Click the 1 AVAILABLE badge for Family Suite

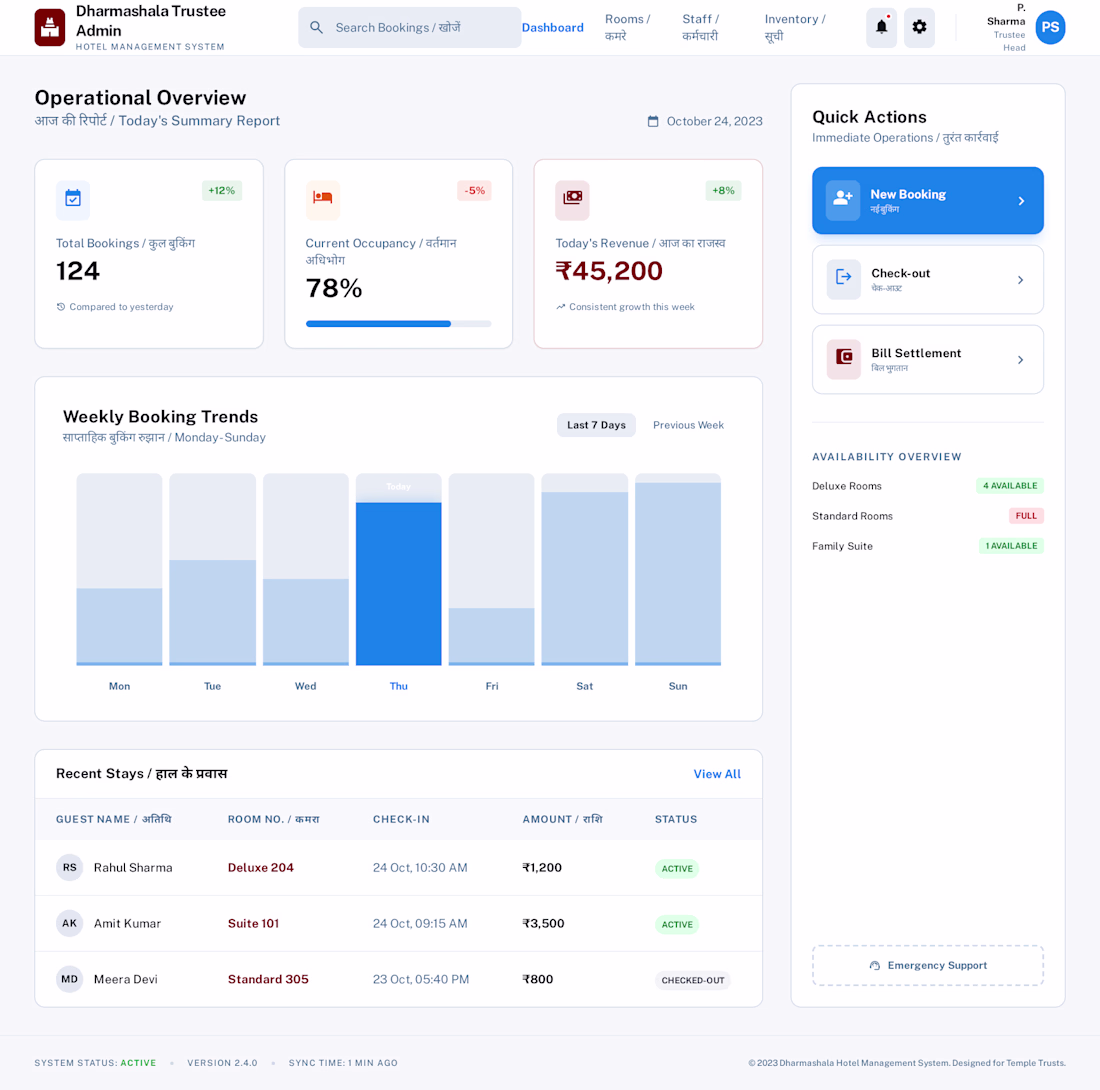pos(1011,546)
